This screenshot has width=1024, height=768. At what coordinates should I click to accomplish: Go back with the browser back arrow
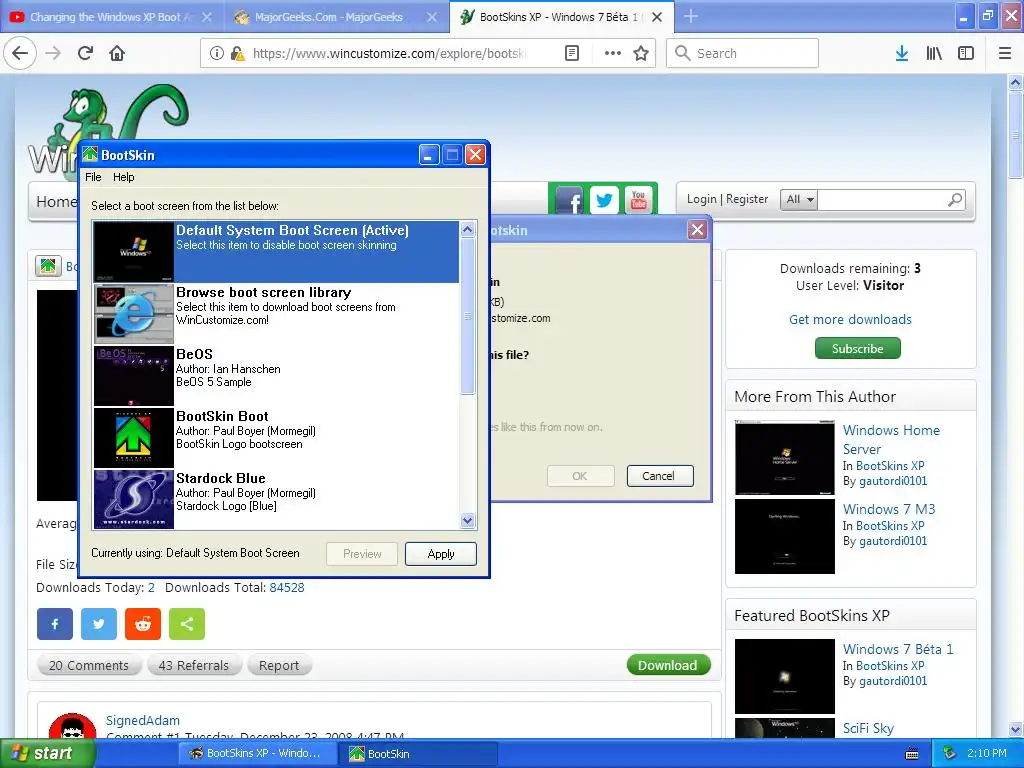(x=20, y=53)
